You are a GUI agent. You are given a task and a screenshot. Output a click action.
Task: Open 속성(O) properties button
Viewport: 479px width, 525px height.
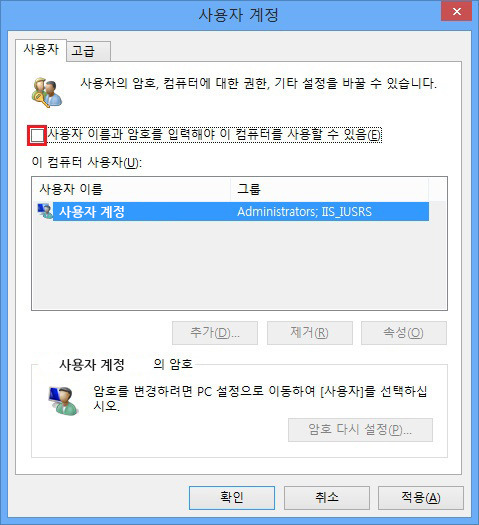tap(404, 333)
